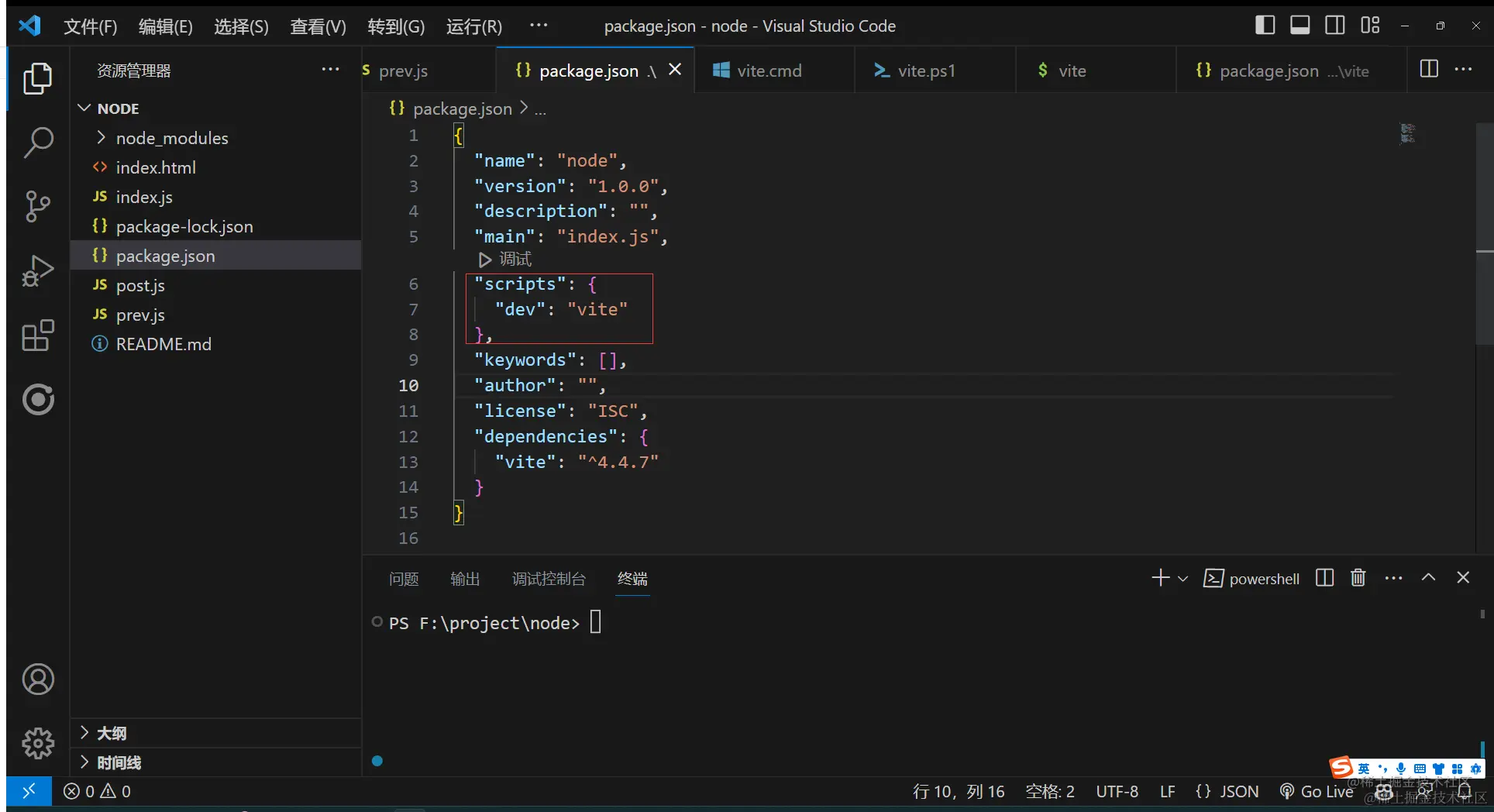
Task: Expand the timeline section in sidebar
Action: pos(217,762)
